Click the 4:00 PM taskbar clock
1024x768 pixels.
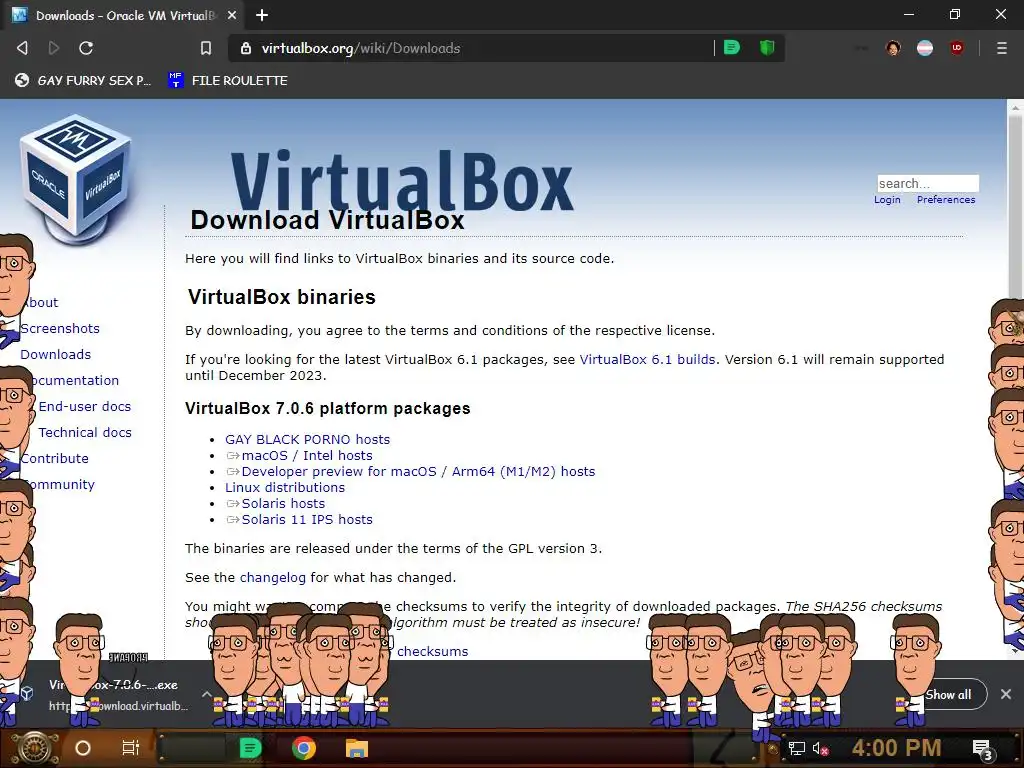tap(896, 748)
